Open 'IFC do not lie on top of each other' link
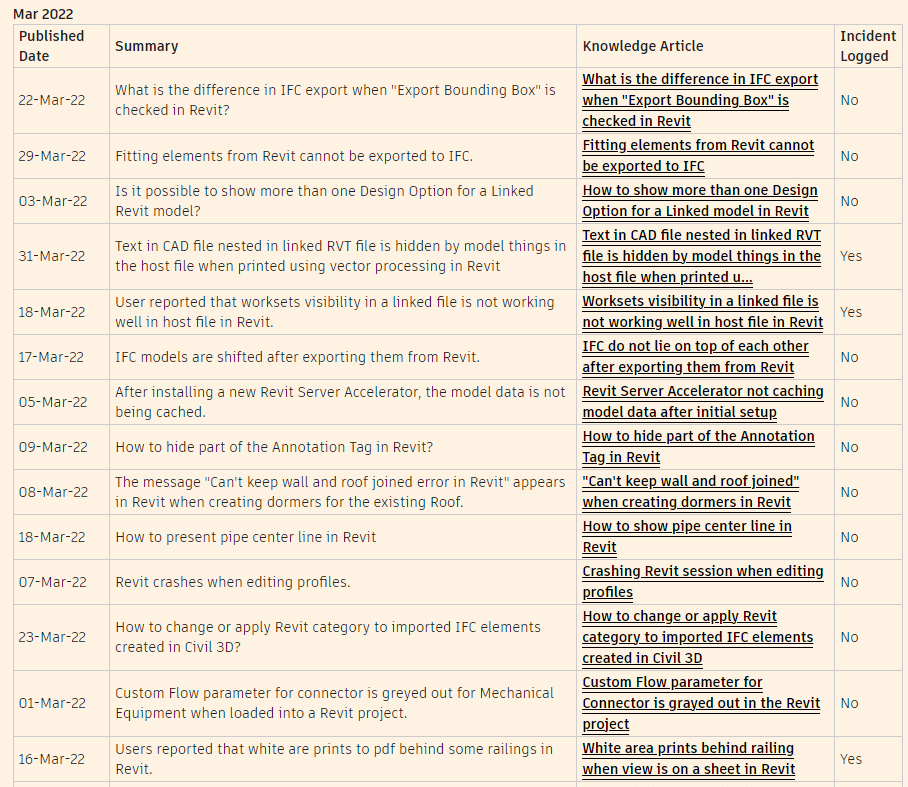Image resolution: width=908 pixels, height=787 pixels. pyautogui.click(x=695, y=357)
